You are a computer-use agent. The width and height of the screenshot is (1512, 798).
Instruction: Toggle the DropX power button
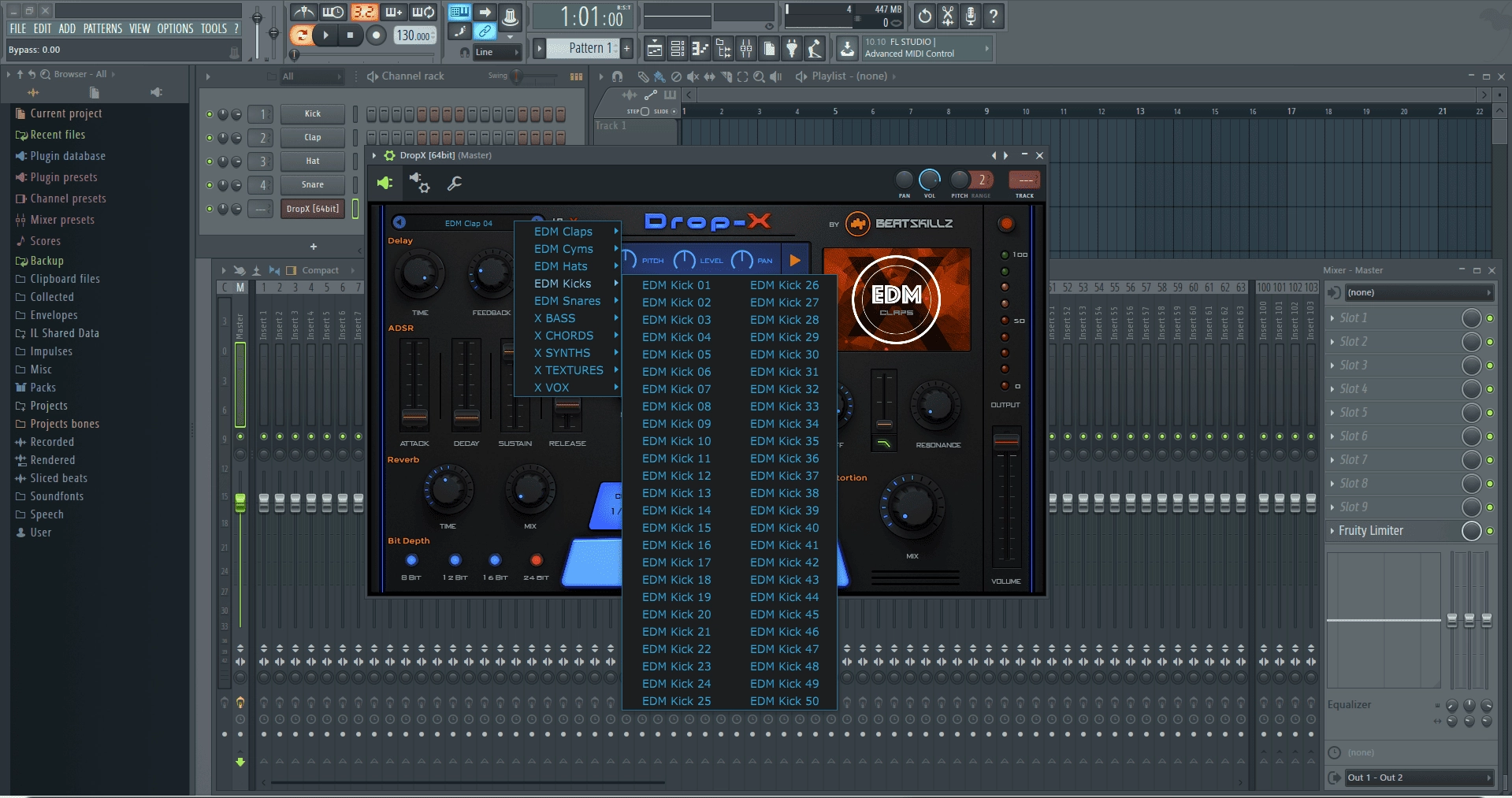point(1006,224)
